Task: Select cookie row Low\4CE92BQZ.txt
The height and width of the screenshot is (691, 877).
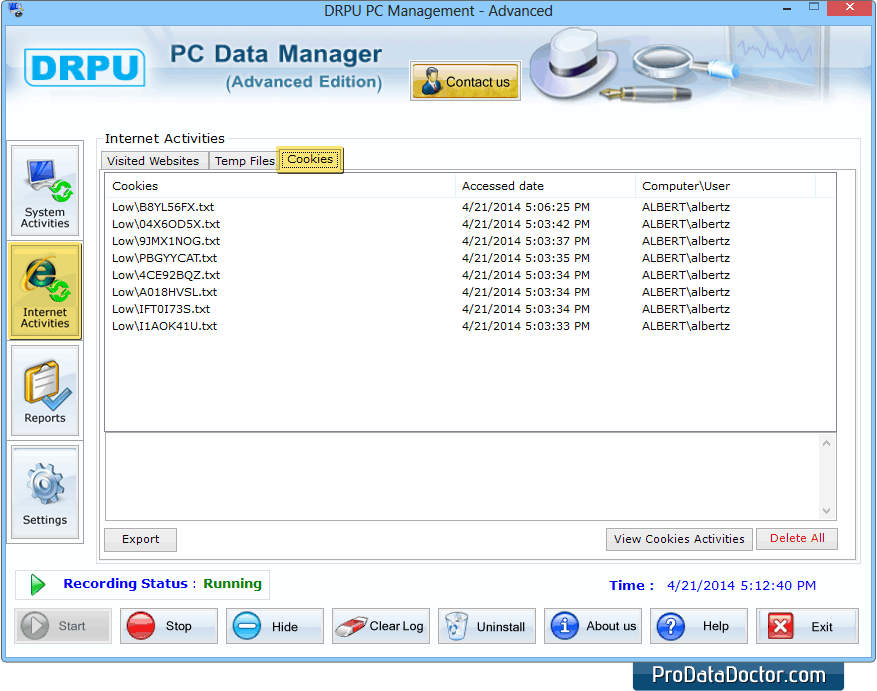Action: click(470, 275)
